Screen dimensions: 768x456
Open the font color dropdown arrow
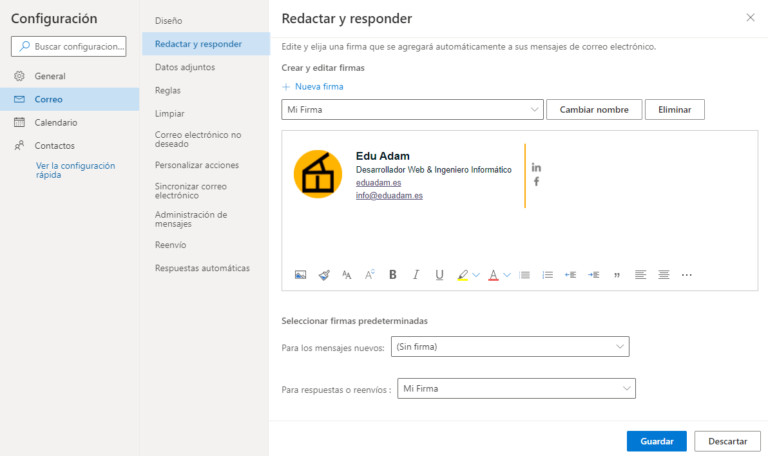pyautogui.click(x=507, y=275)
